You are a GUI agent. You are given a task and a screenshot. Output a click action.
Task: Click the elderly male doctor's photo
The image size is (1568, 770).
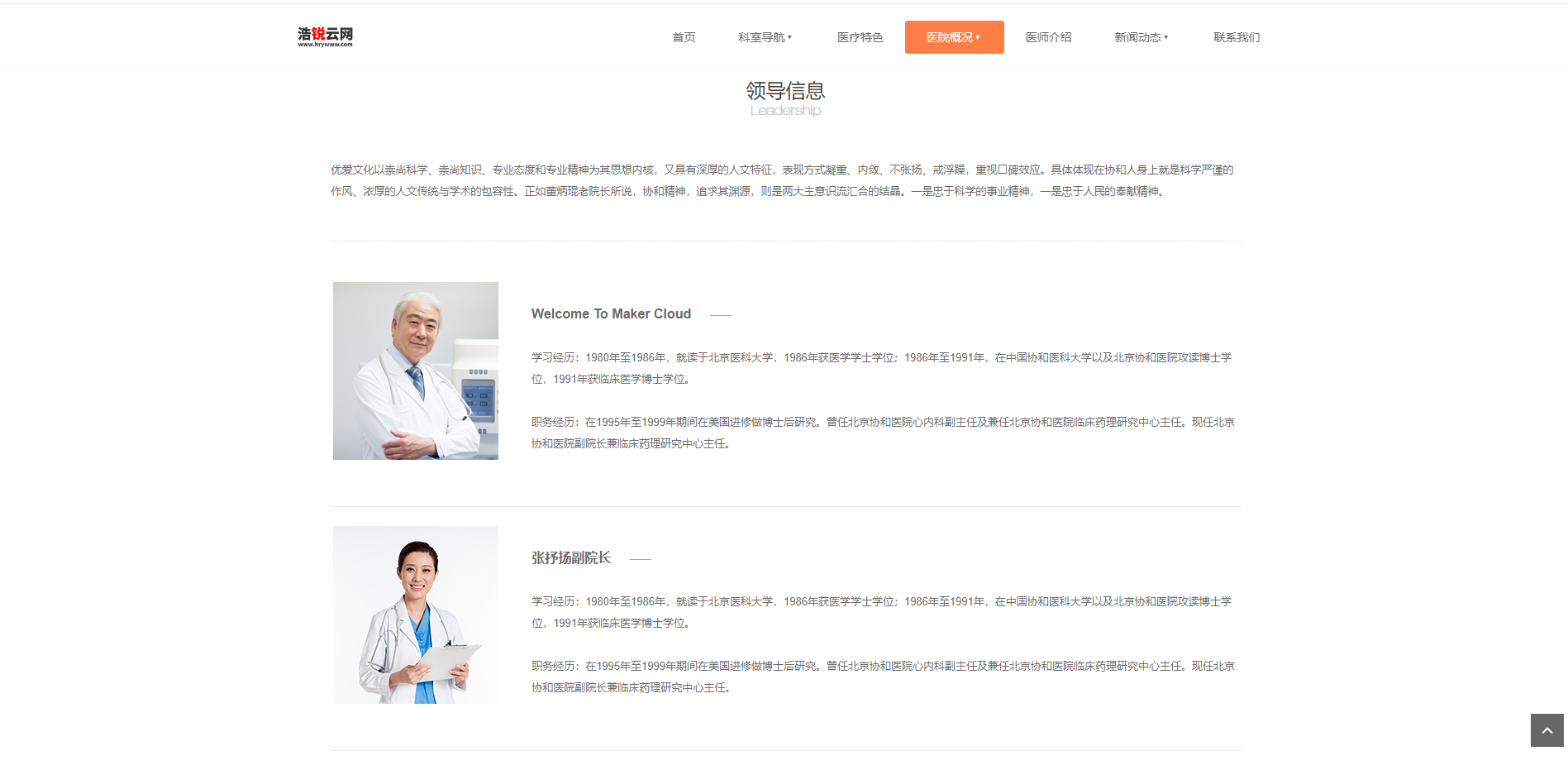click(x=416, y=371)
